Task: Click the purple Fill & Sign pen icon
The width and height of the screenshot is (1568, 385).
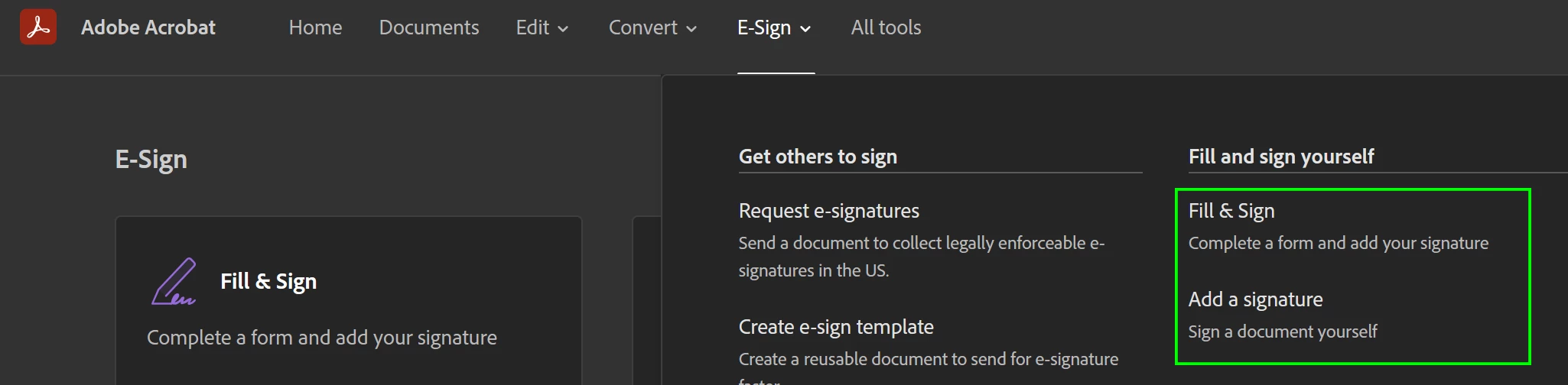Action: pos(174,282)
